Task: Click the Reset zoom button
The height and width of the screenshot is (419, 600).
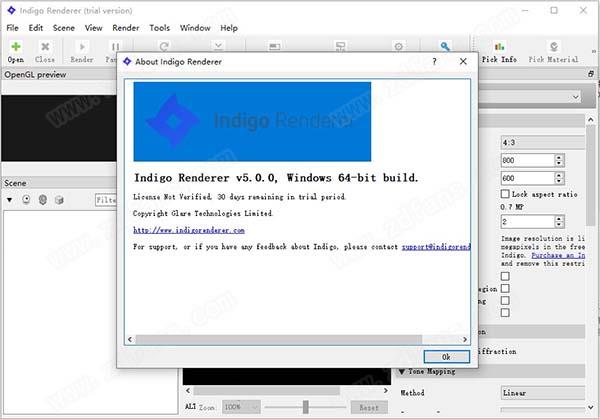Action: 369,408
